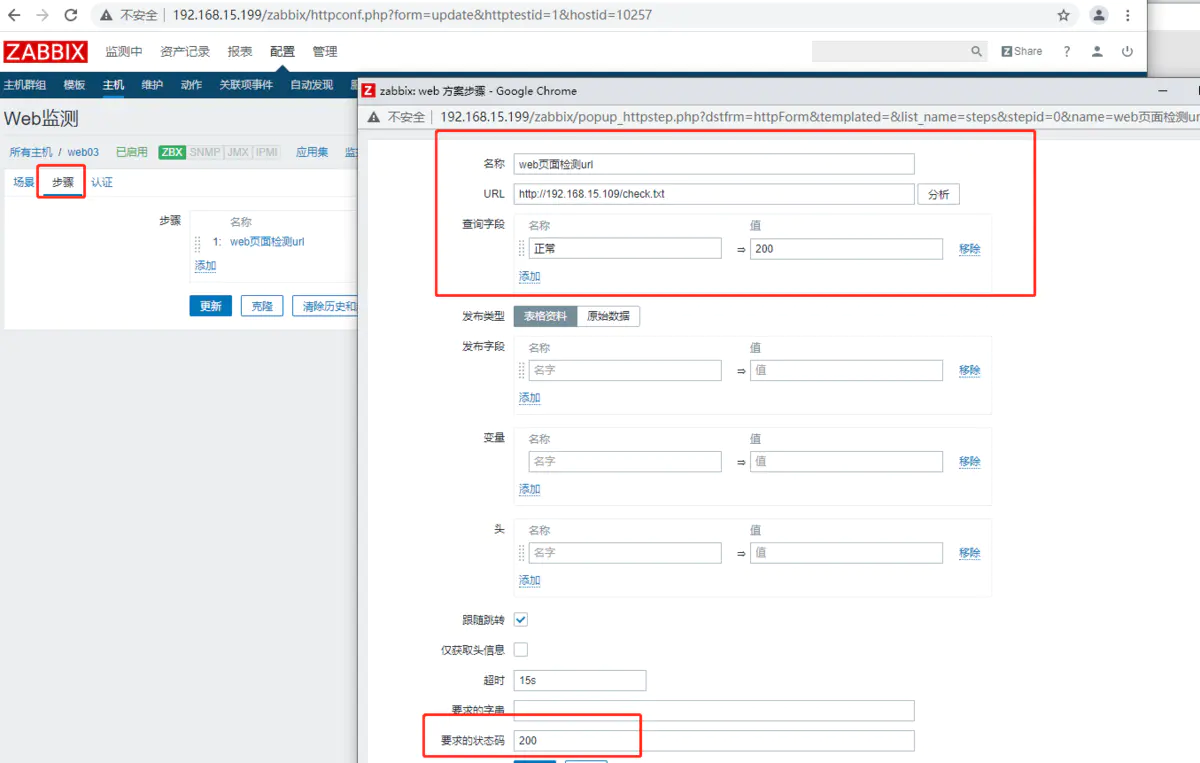This screenshot has height=763, width=1200.
Task: Open the web03 host link
Action: pos(84,152)
